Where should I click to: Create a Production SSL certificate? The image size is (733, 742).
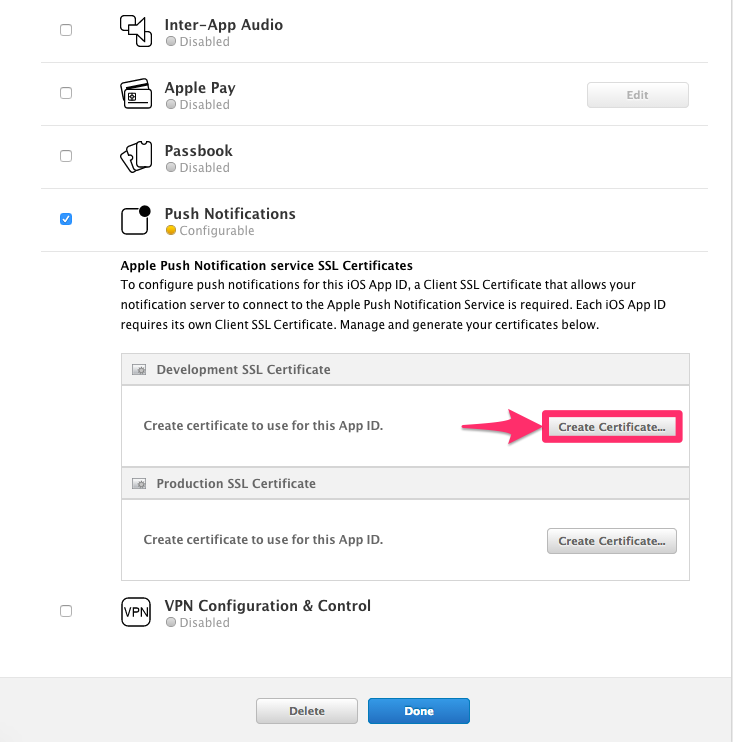click(612, 541)
